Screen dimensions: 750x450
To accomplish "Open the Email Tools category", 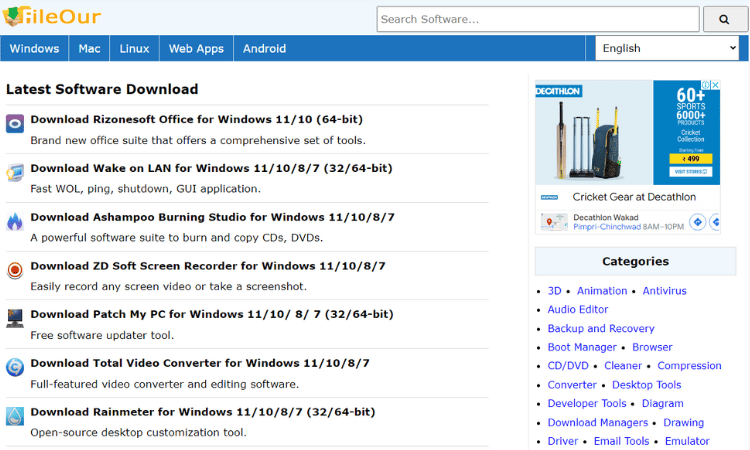I will coord(622,441).
